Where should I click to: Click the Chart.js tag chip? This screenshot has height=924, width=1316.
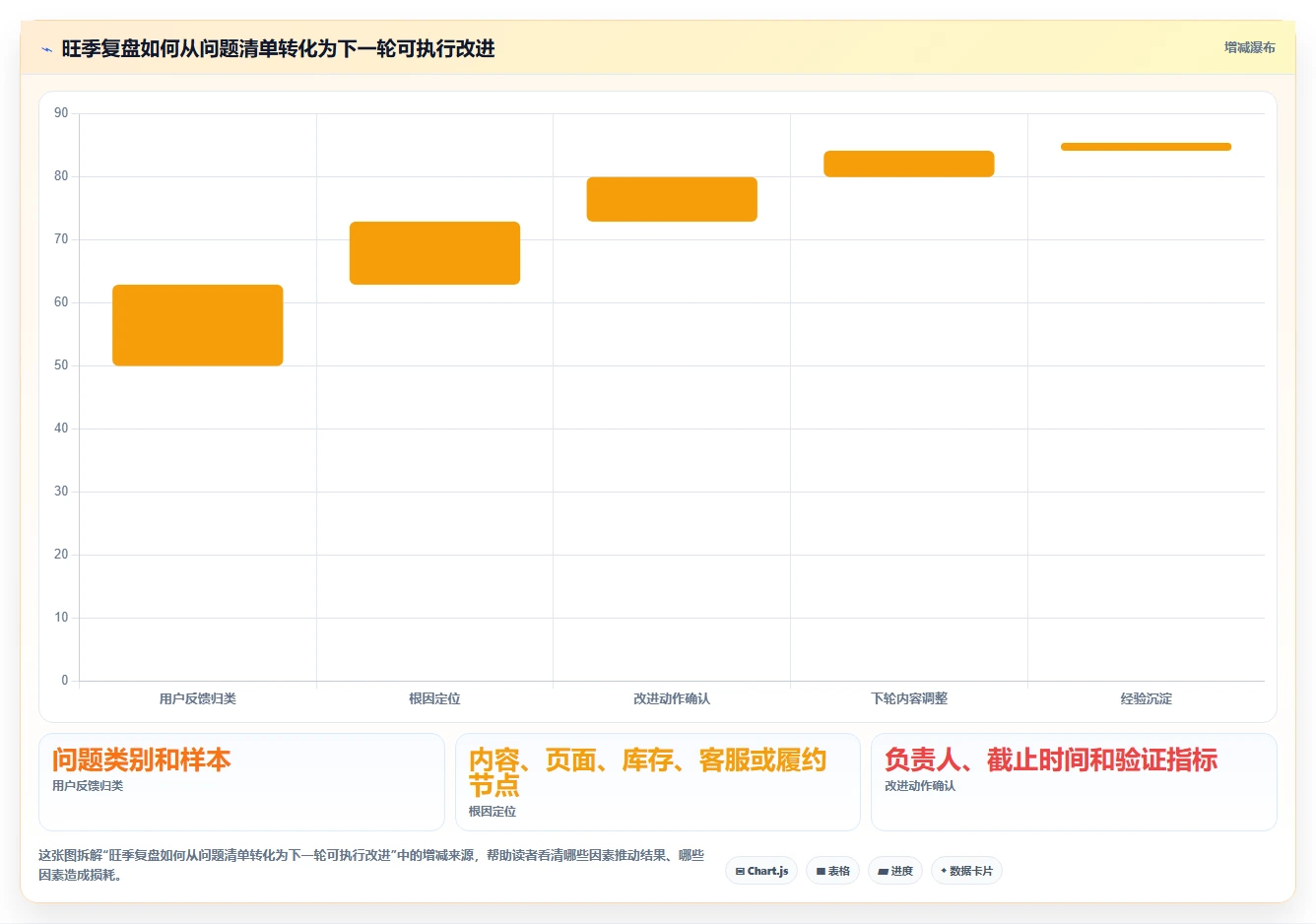point(761,871)
